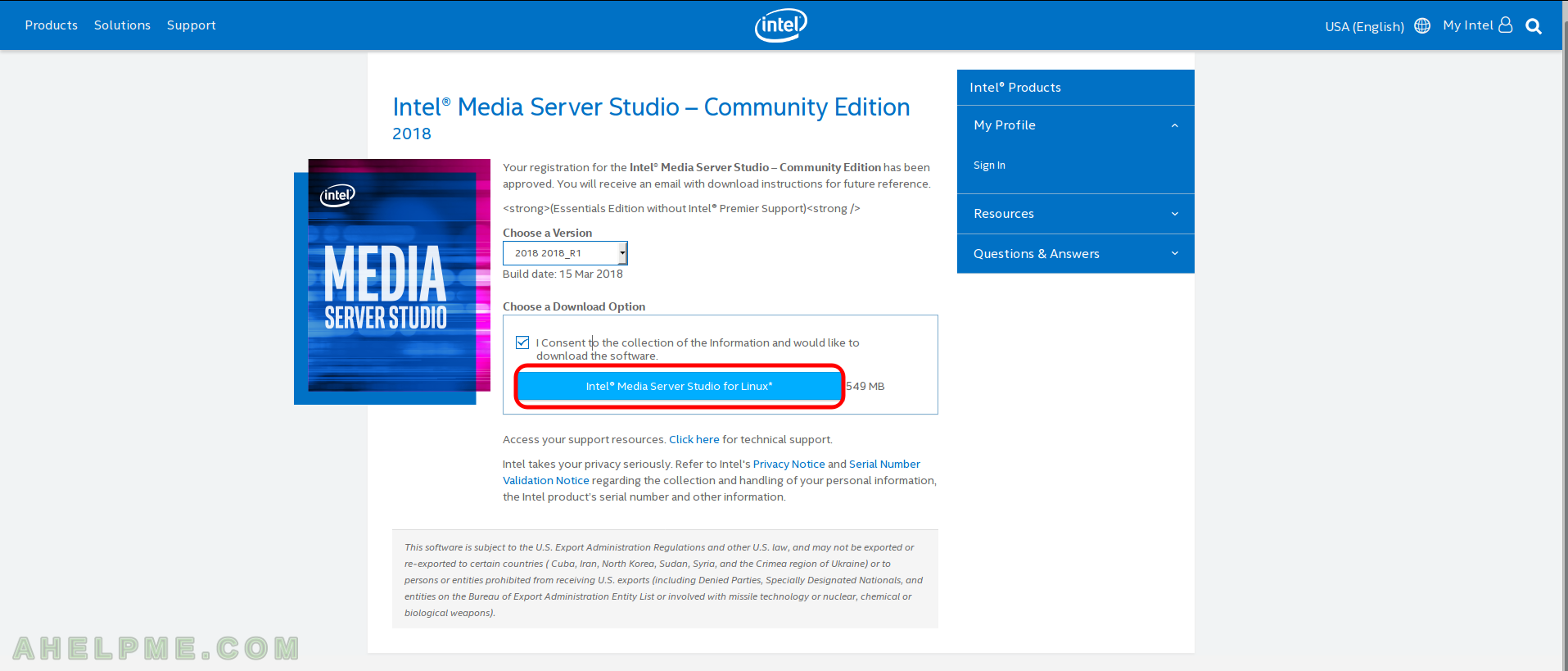
Task: Click the globe language icon
Action: click(x=1422, y=25)
